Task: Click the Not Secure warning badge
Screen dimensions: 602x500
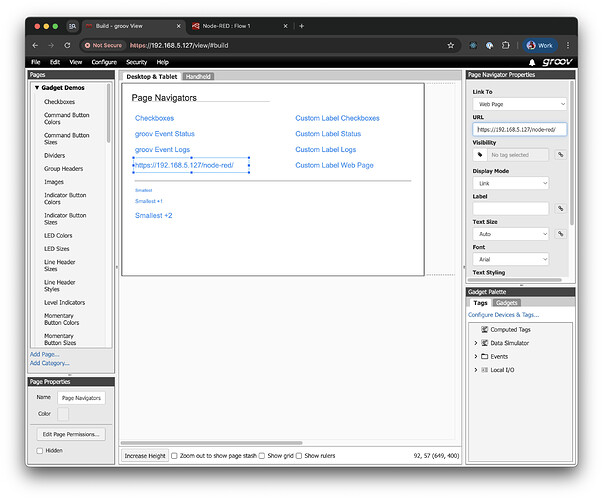Action: [x=103, y=45]
